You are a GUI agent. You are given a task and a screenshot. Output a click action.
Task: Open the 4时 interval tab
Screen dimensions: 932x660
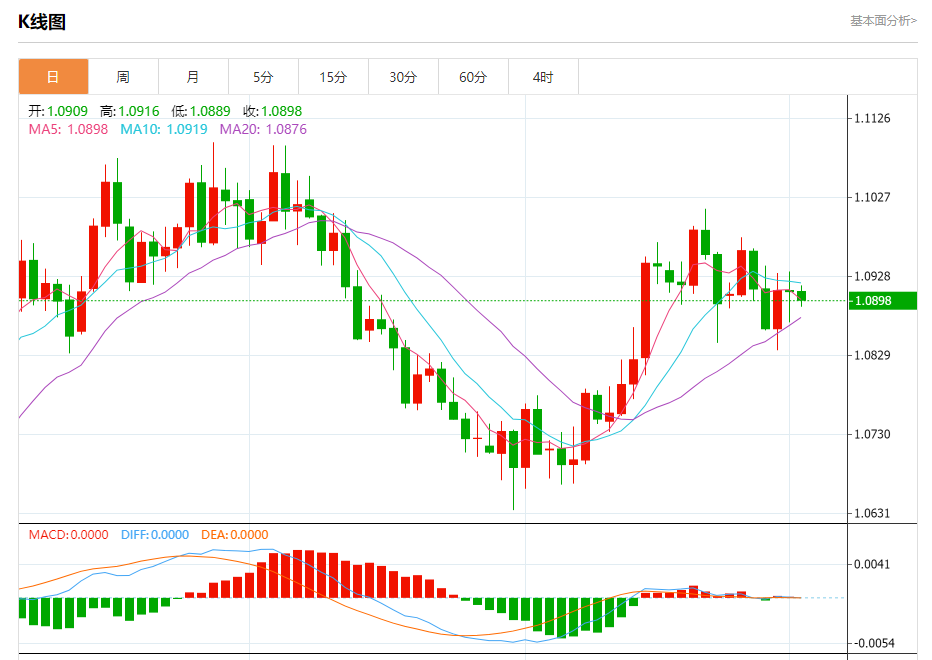pos(543,77)
